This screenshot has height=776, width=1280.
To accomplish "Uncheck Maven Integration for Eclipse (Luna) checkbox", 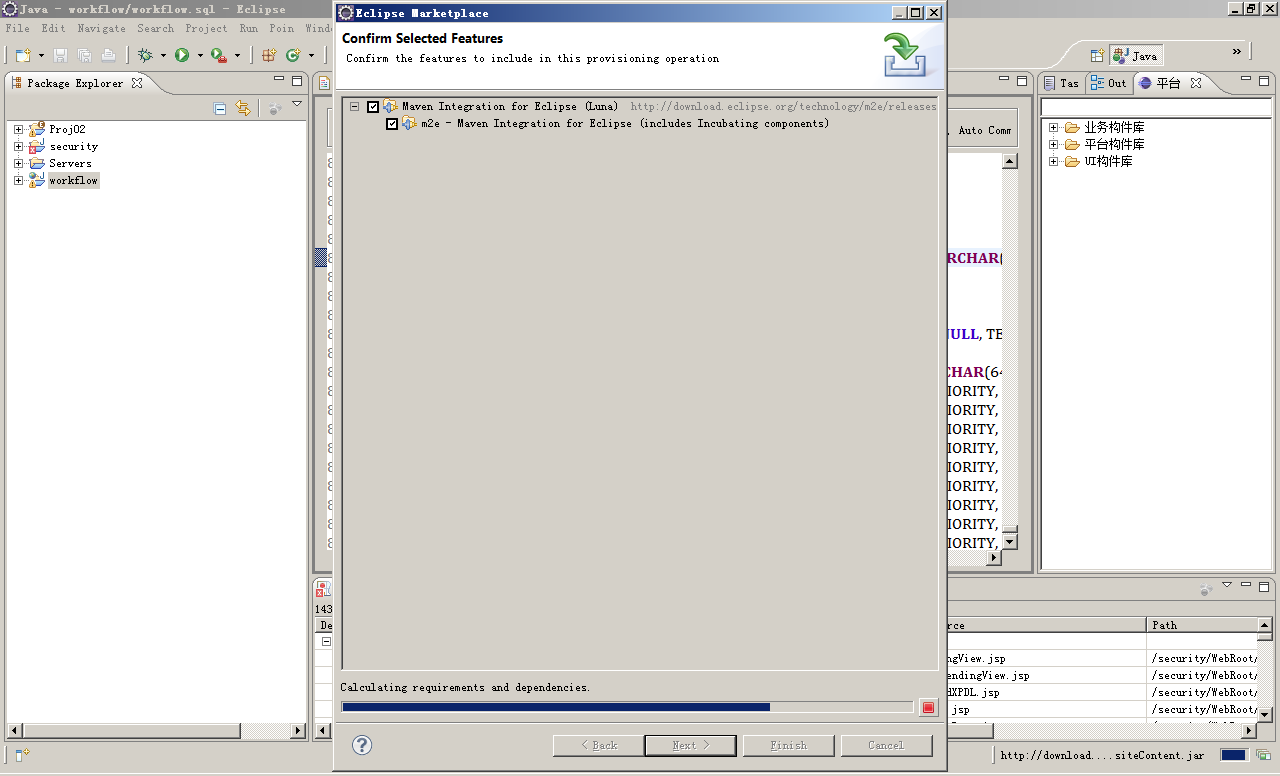I will pos(373,107).
